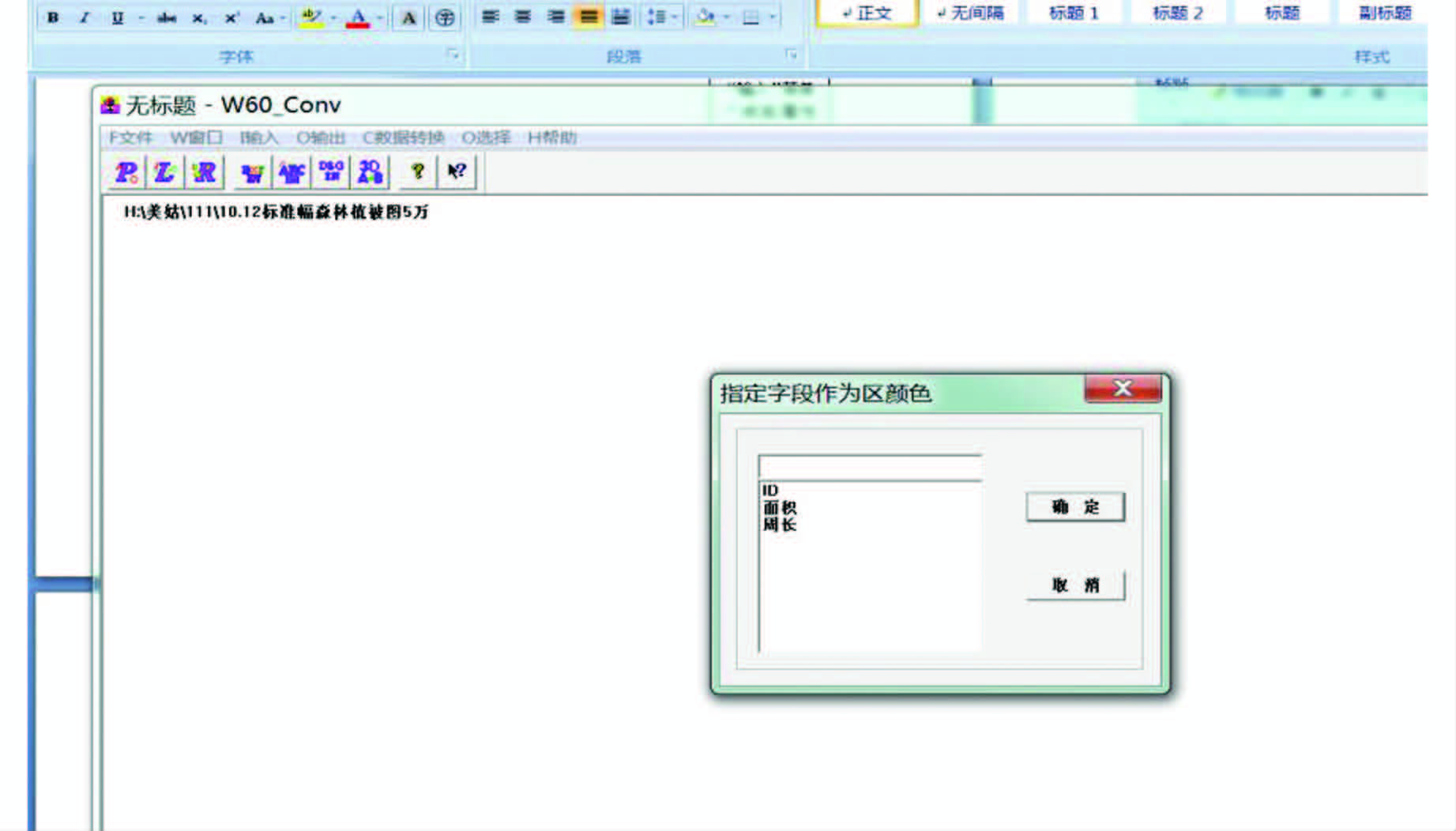The image size is (1456, 831).
Task: Click the question mark help icon
Action: (418, 171)
